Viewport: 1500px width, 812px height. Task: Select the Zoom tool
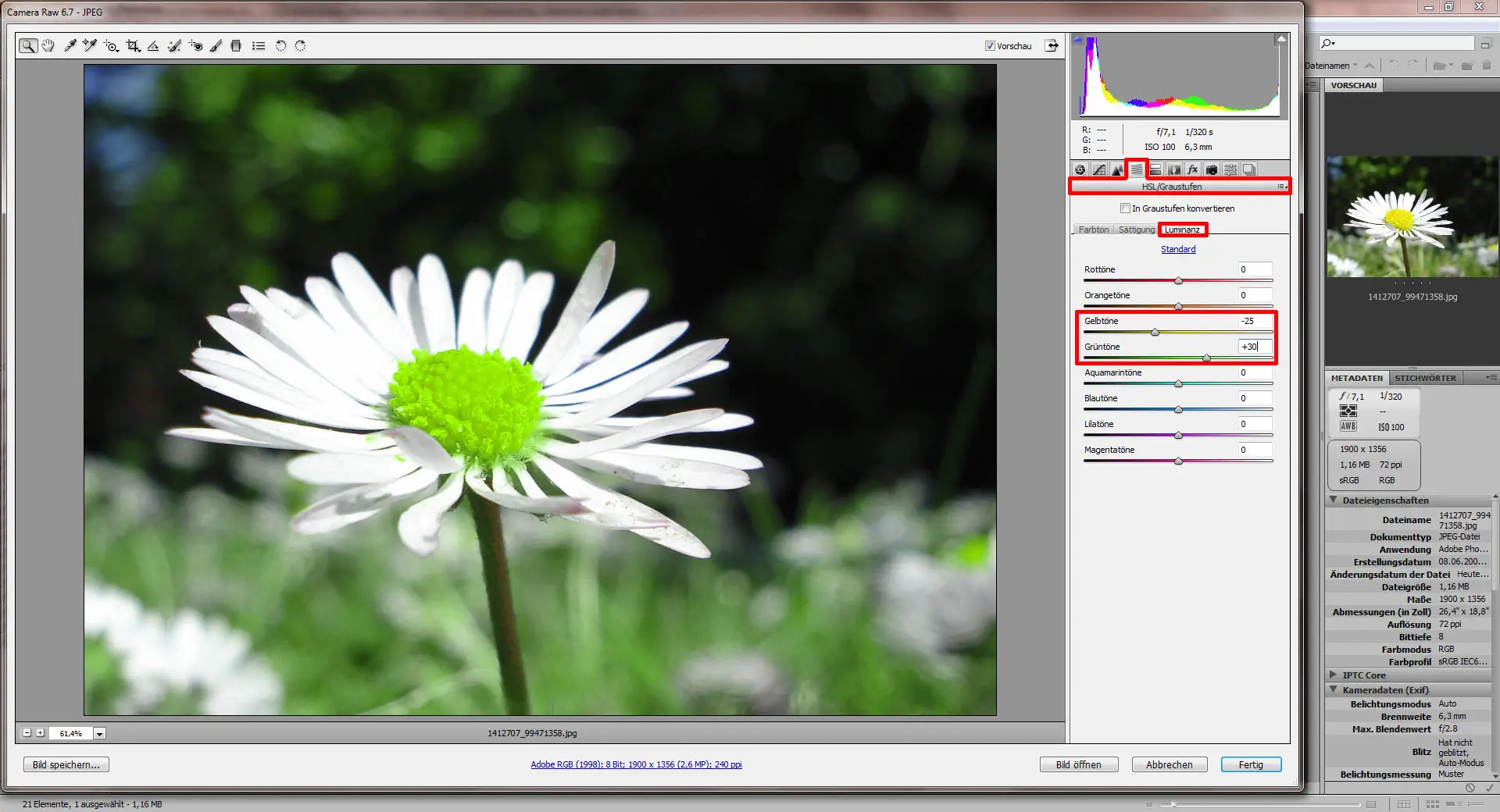pyautogui.click(x=29, y=45)
